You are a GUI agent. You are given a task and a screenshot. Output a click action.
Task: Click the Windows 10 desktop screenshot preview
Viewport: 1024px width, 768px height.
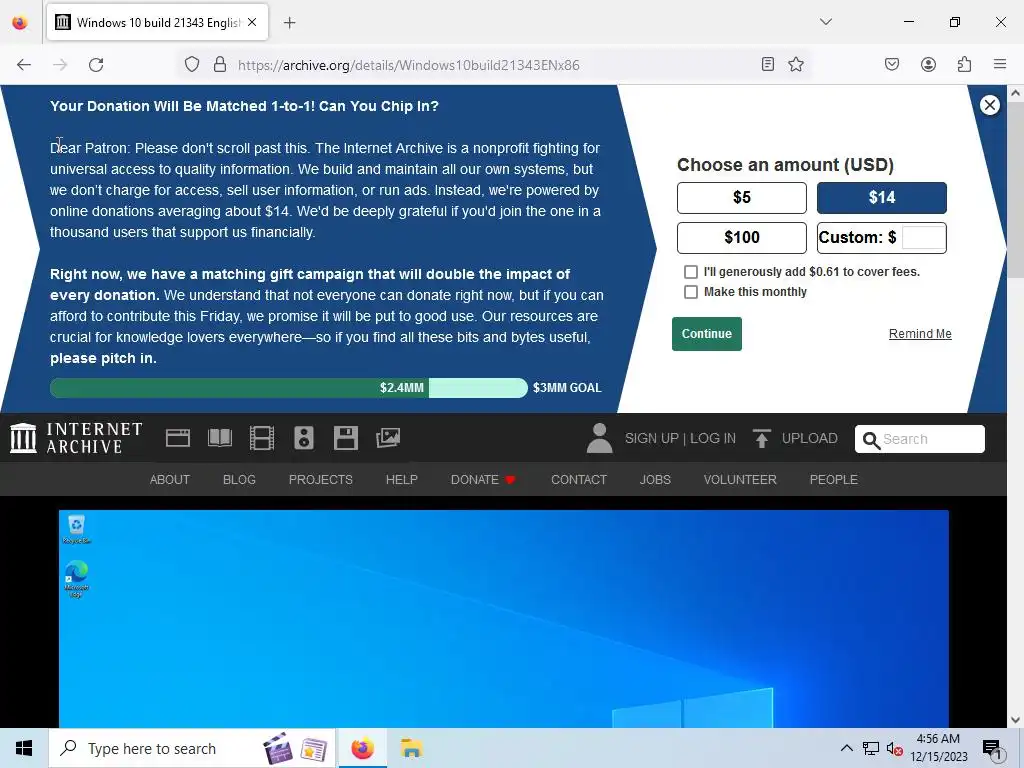[x=504, y=618]
